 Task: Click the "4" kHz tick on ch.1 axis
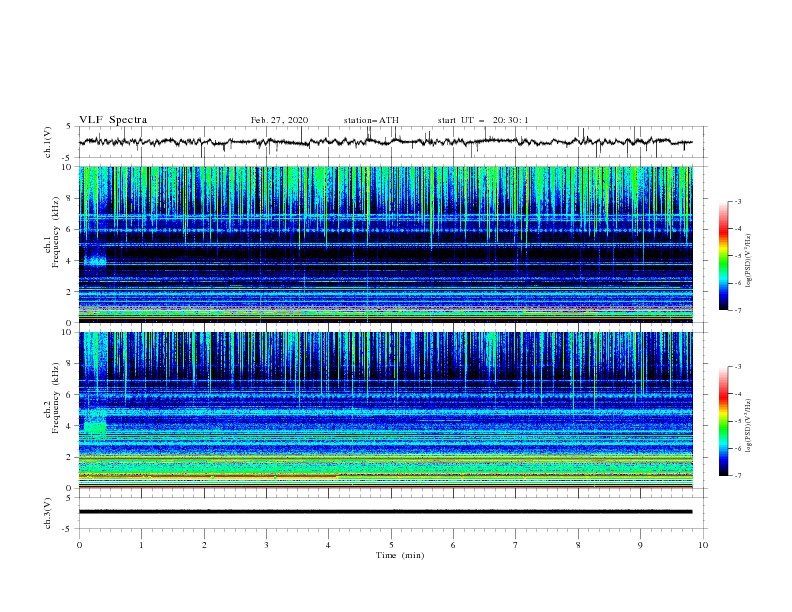(71, 261)
